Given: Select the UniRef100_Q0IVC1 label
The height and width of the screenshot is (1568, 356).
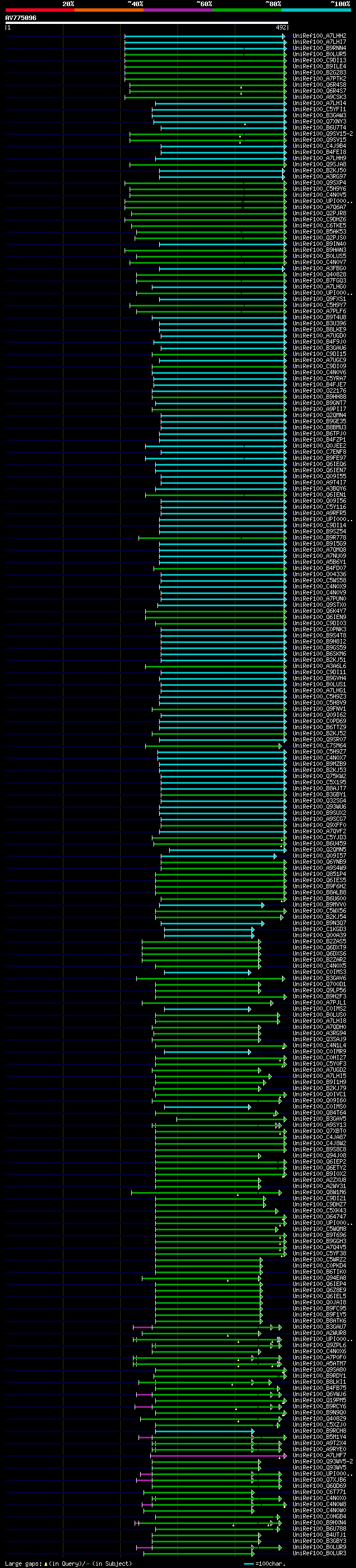Looking at the screenshot, I should (319, 1095).
